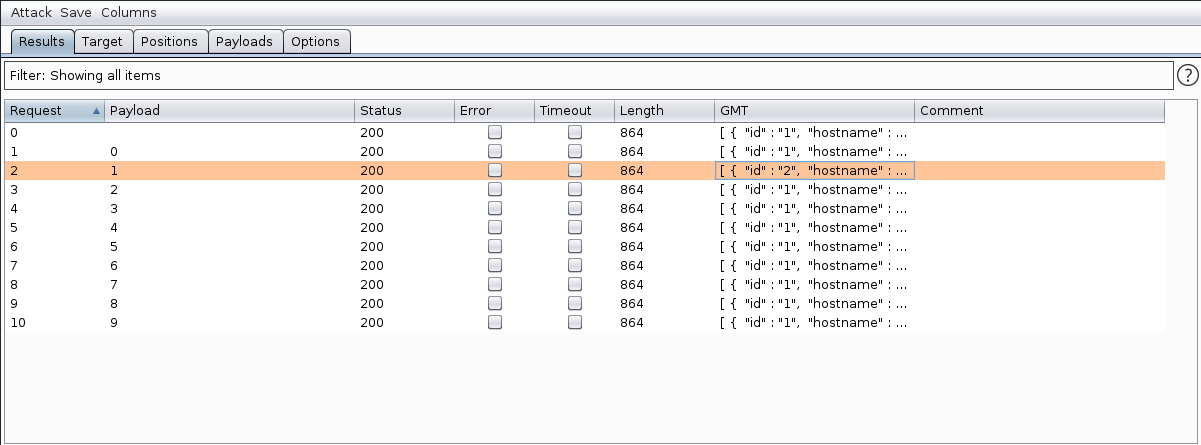Sort by the Payload column header
This screenshot has height=445, width=1201.
pos(229,111)
